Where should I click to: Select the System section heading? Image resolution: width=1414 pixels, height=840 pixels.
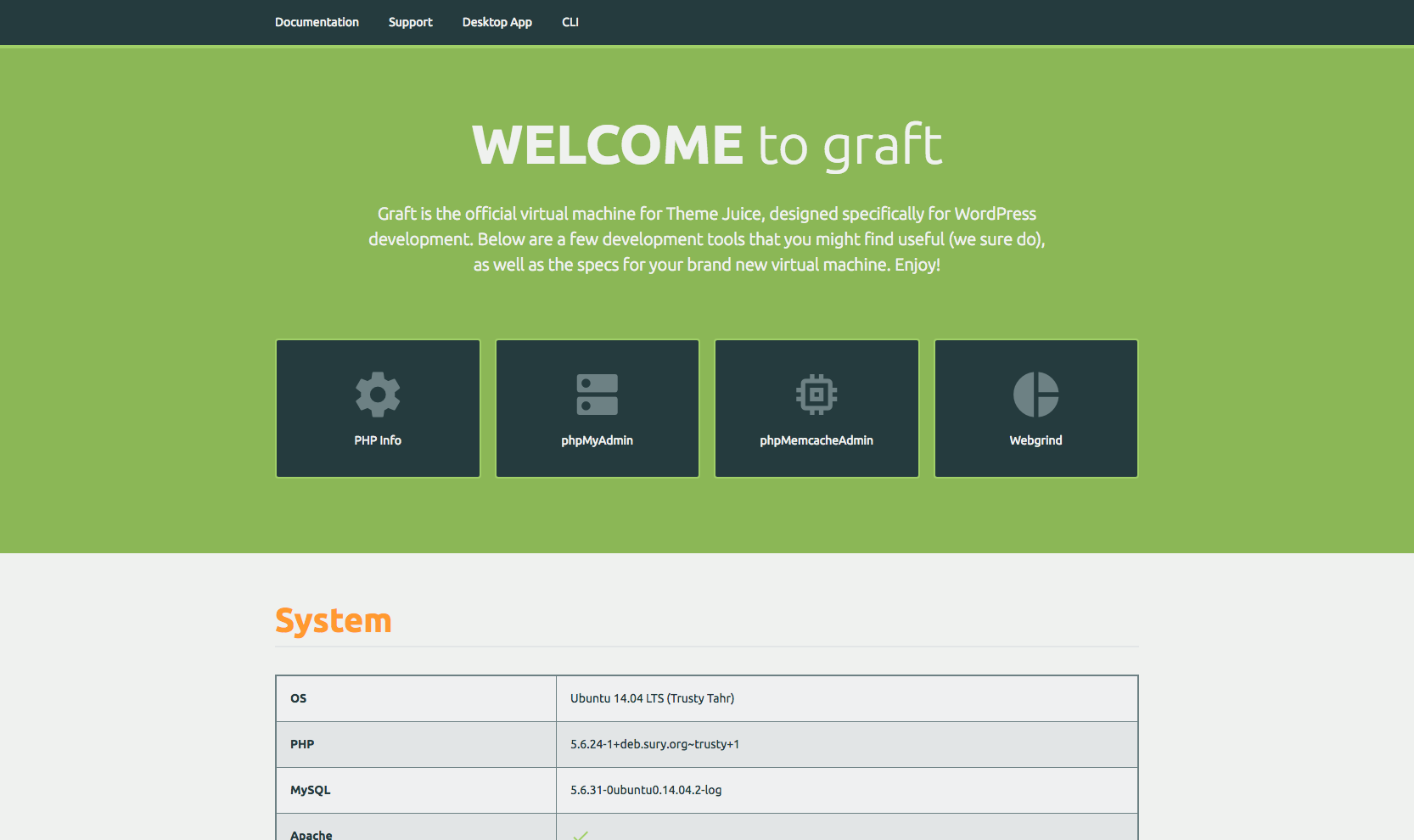(334, 621)
